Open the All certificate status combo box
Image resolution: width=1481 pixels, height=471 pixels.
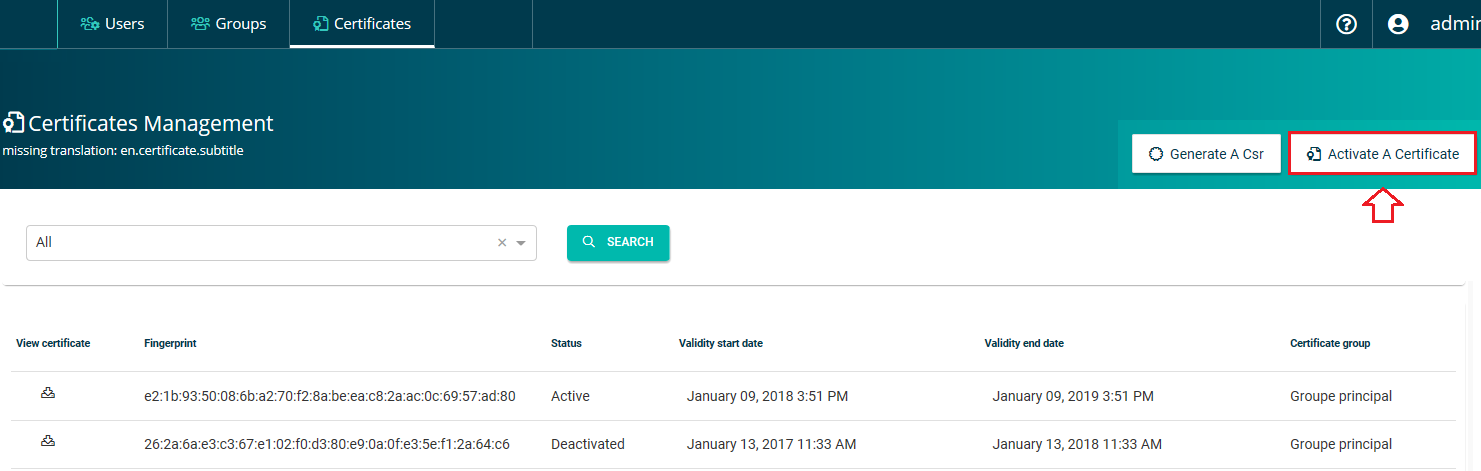pyautogui.click(x=281, y=243)
